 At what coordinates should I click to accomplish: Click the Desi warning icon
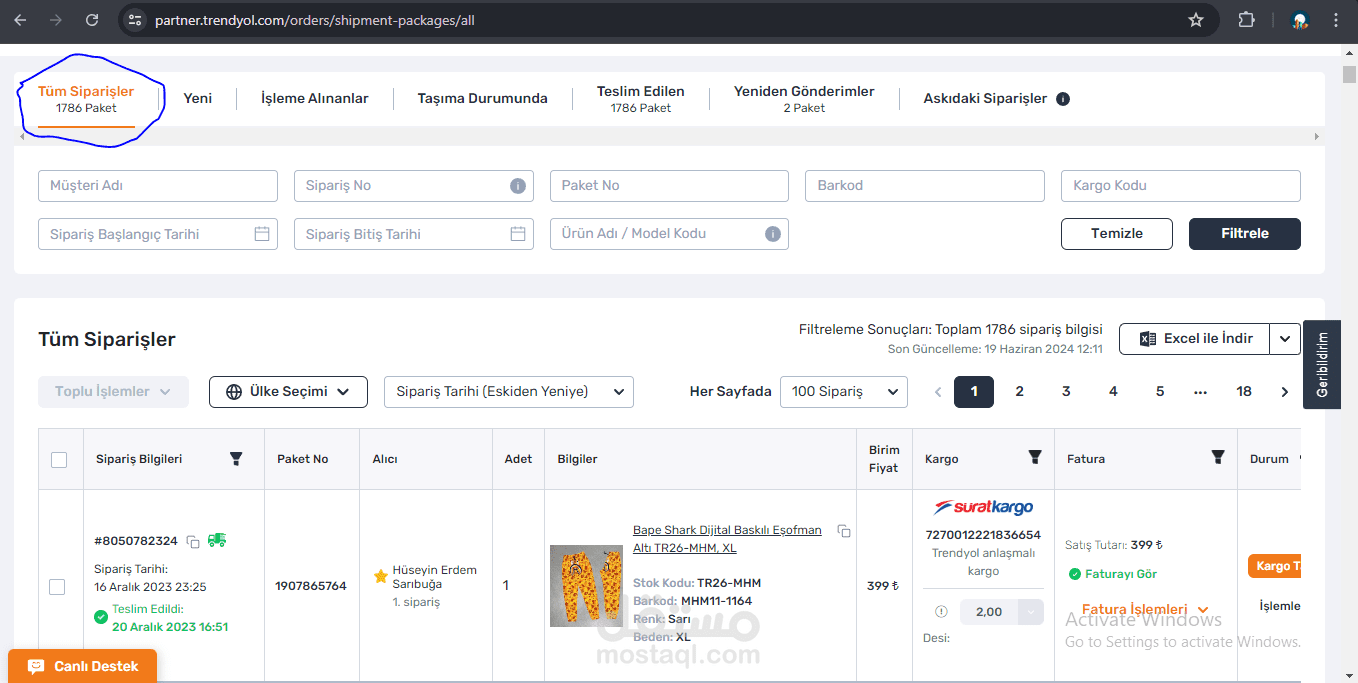[941, 612]
